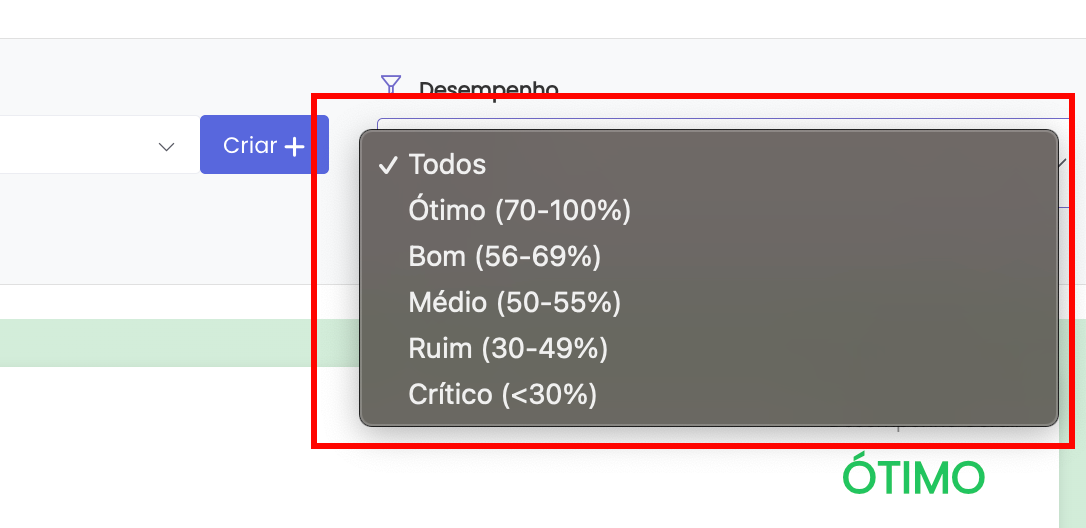
Task: Choose Crítico (<30%) option
Action: tap(503, 394)
